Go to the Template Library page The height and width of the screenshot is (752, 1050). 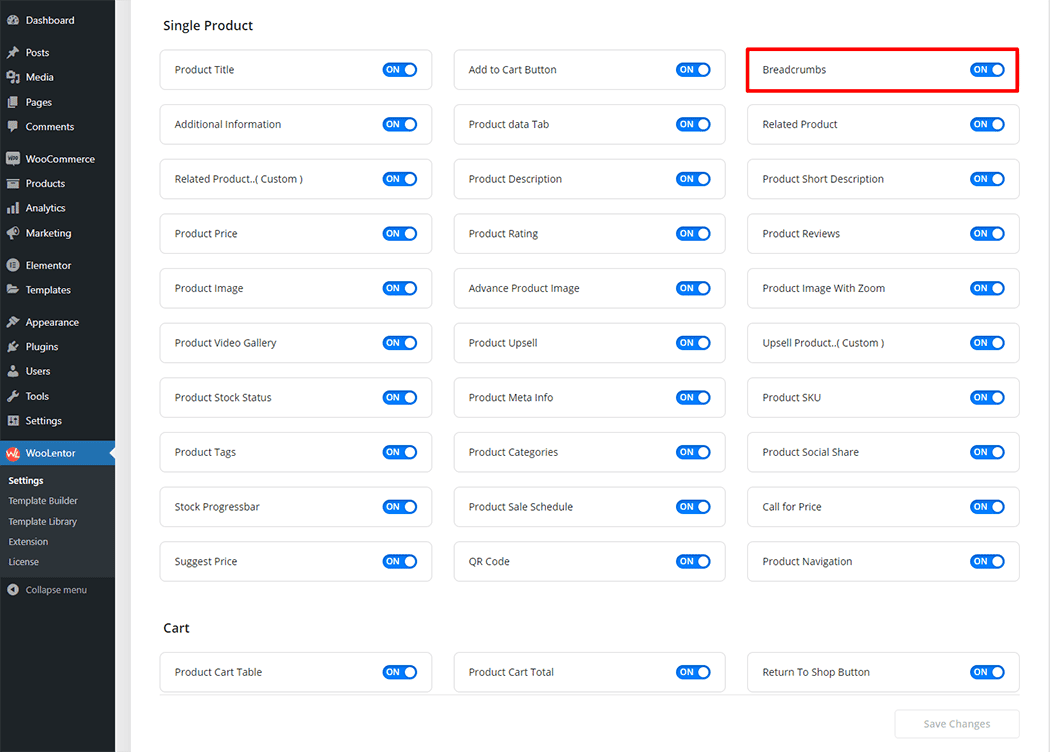pos(43,522)
